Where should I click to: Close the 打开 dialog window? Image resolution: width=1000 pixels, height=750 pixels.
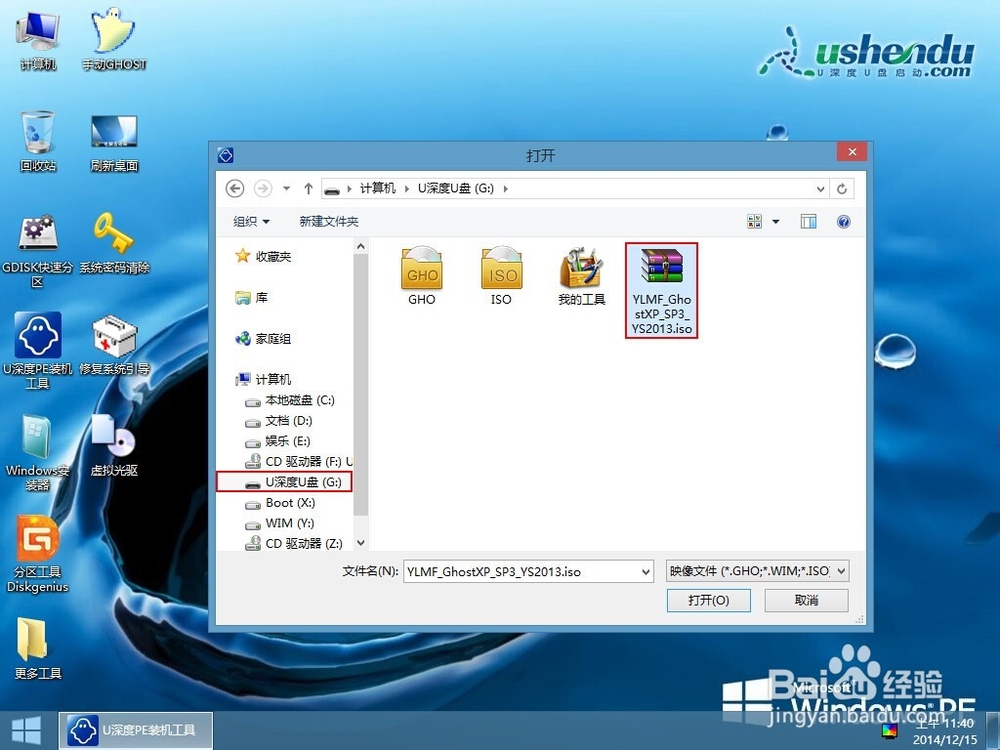[x=852, y=152]
